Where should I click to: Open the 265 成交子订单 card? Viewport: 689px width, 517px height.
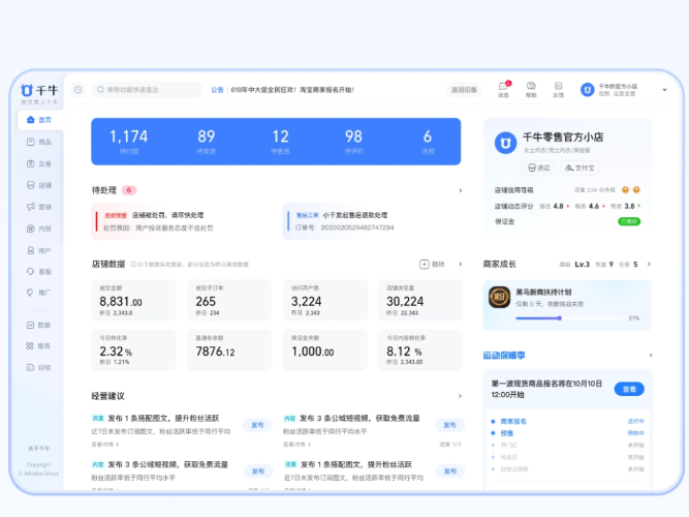(229, 300)
